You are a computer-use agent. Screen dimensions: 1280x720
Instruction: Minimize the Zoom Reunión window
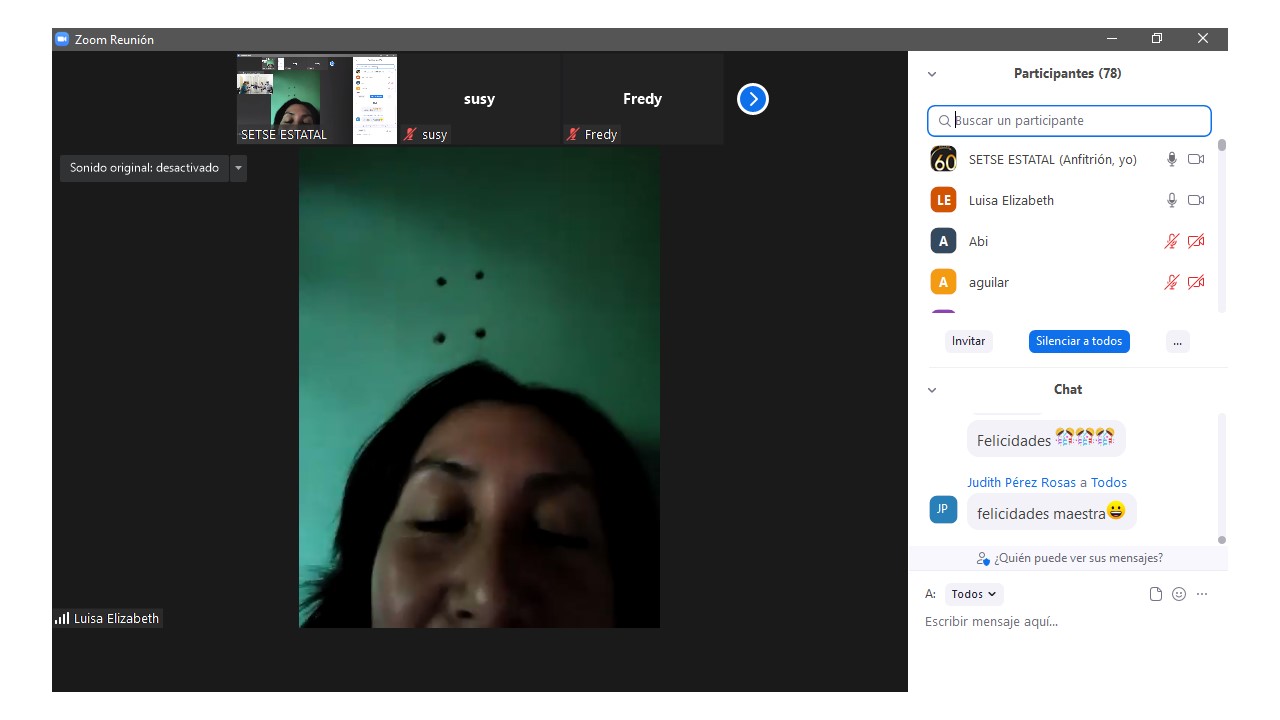click(1112, 39)
